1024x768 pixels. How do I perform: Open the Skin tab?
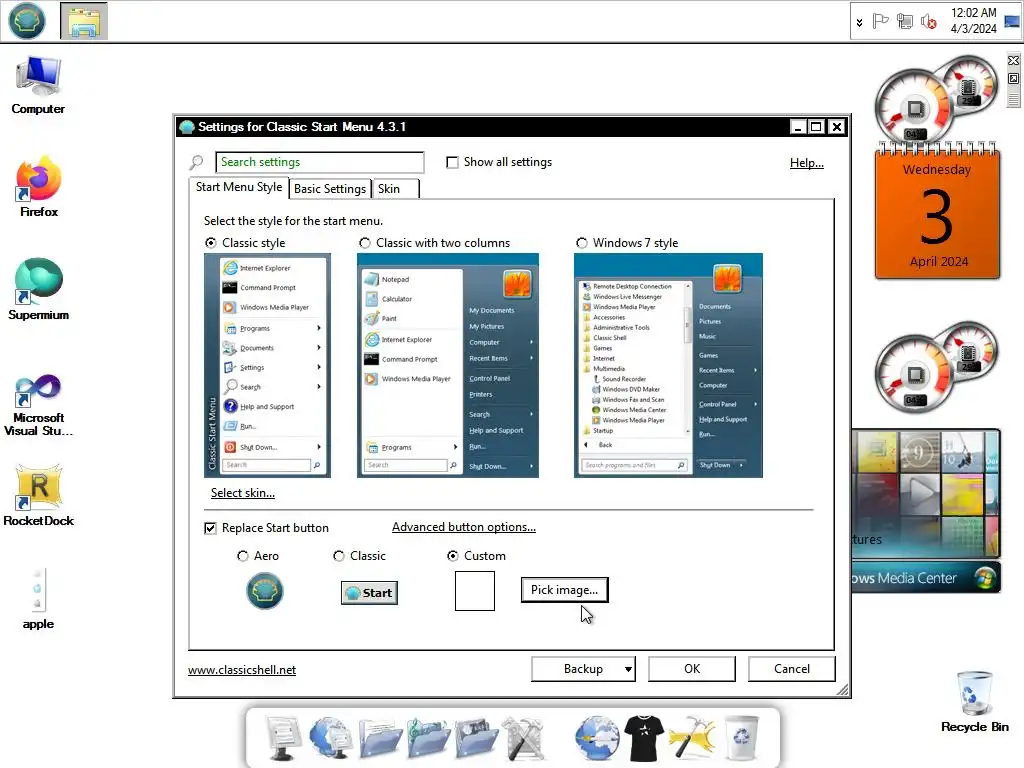click(396, 189)
